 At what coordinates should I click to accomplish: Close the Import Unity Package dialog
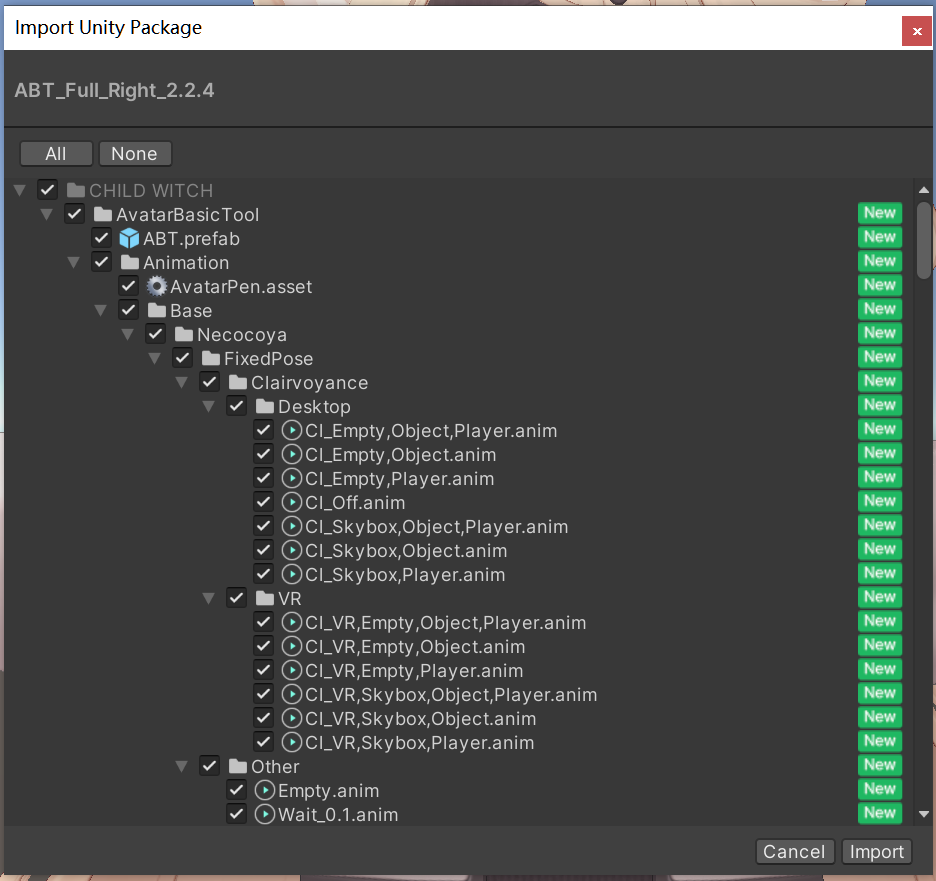917,31
